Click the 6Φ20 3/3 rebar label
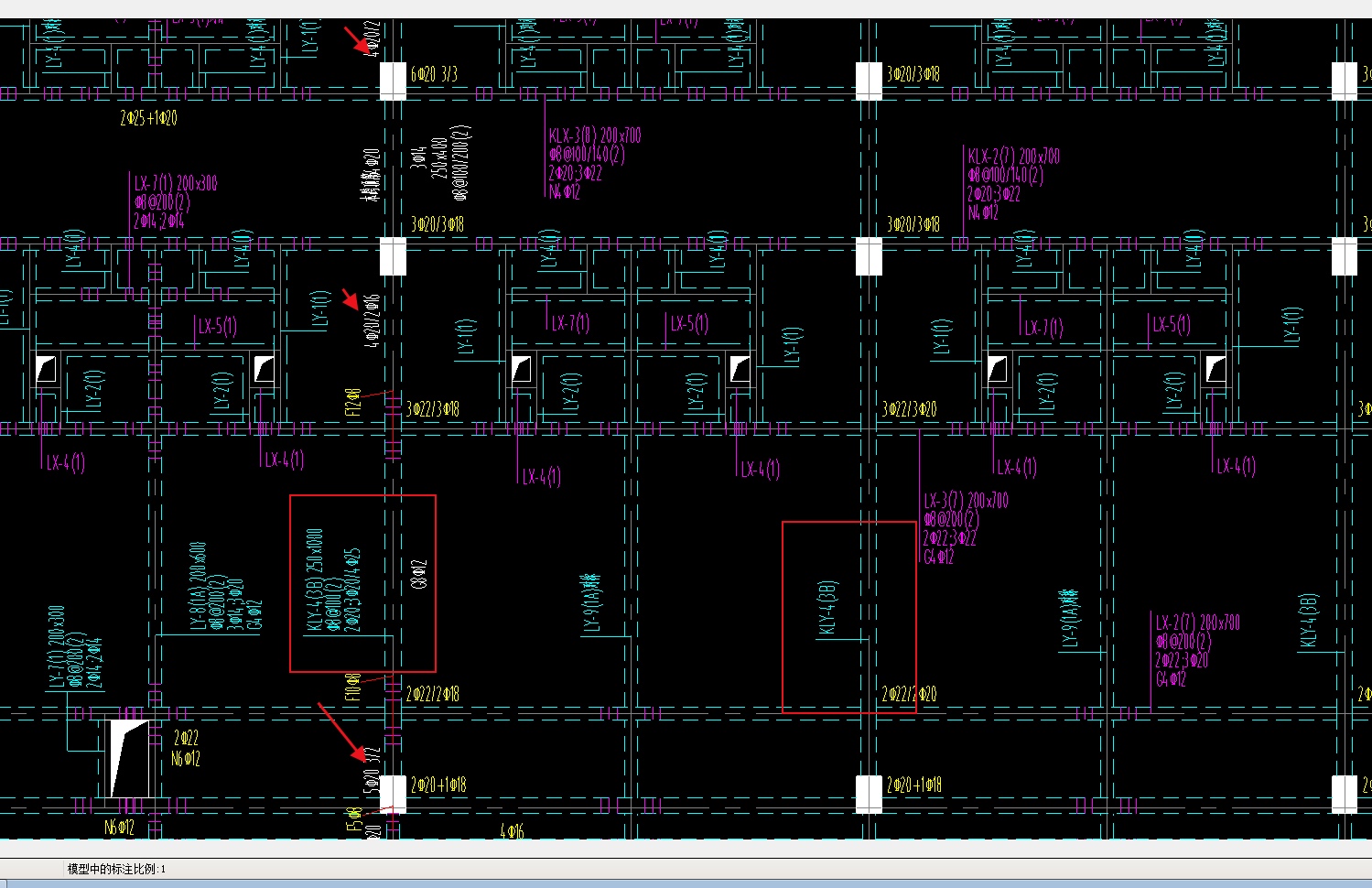The height and width of the screenshot is (888, 1372). (x=435, y=74)
